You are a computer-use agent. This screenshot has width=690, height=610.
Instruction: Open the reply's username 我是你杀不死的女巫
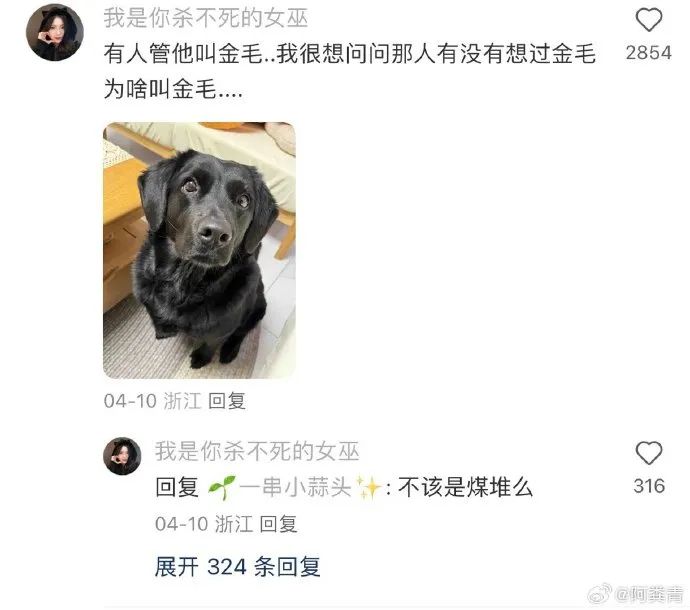(257, 451)
